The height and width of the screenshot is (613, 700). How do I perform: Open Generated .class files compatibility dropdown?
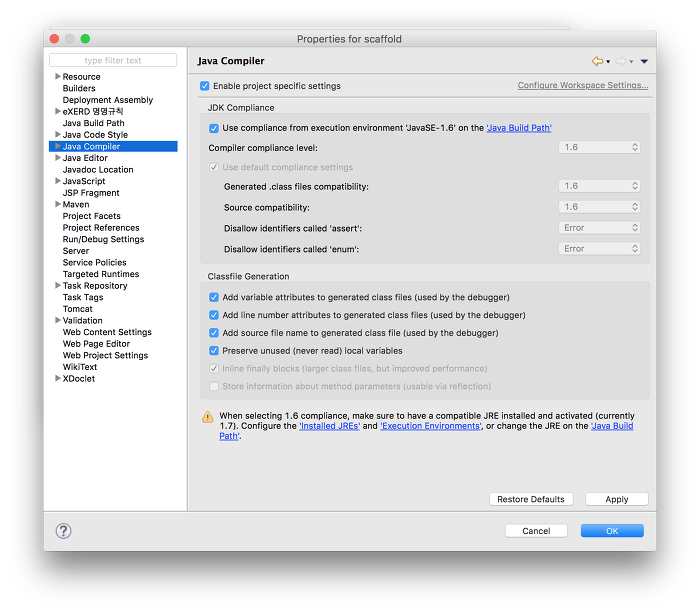(x=599, y=186)
